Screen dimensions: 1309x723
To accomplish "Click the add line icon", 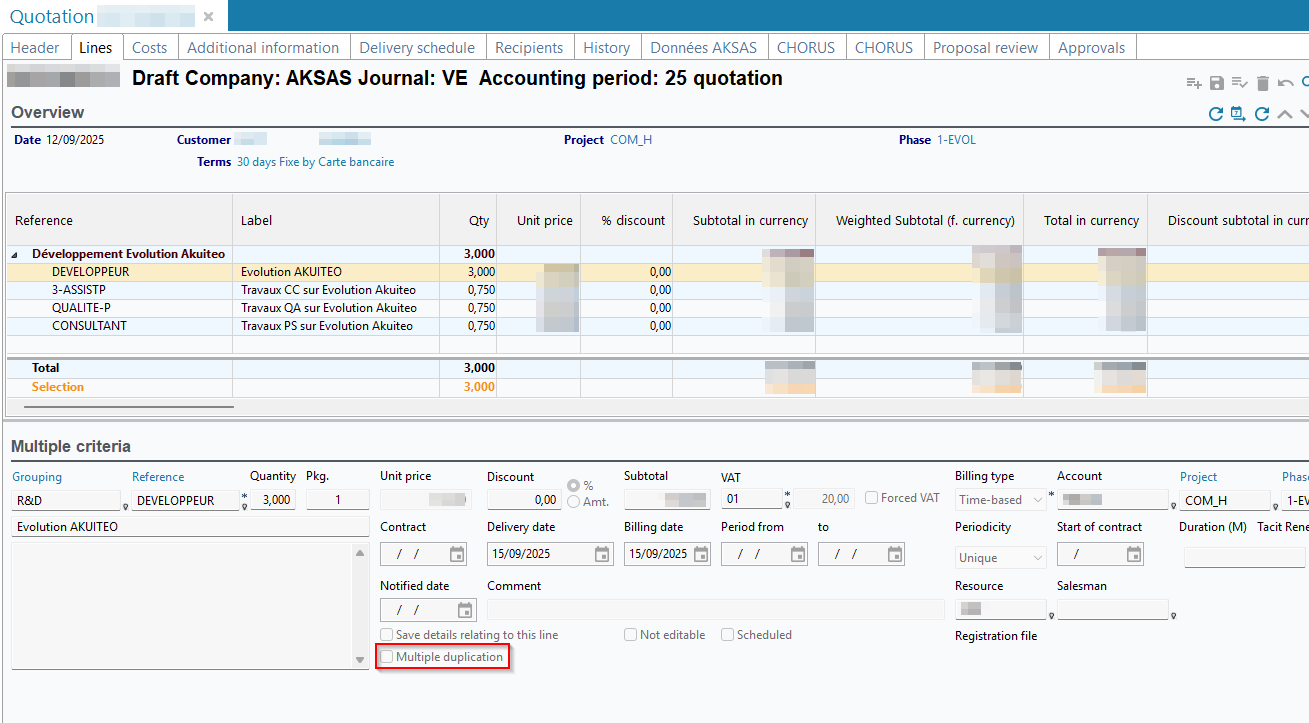I will click(1194, 83).
